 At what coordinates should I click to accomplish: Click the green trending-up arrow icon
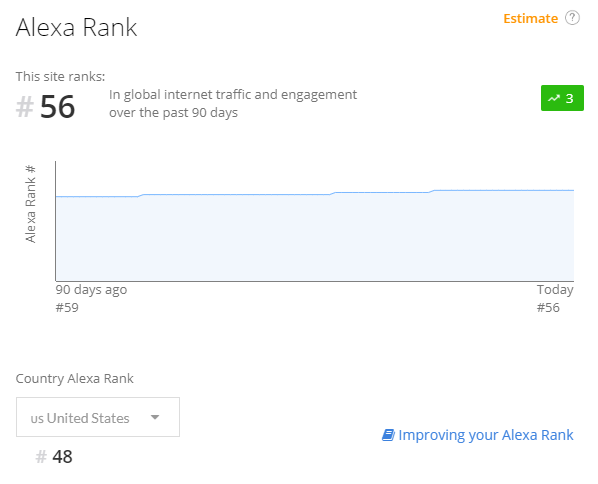[554, 98]
